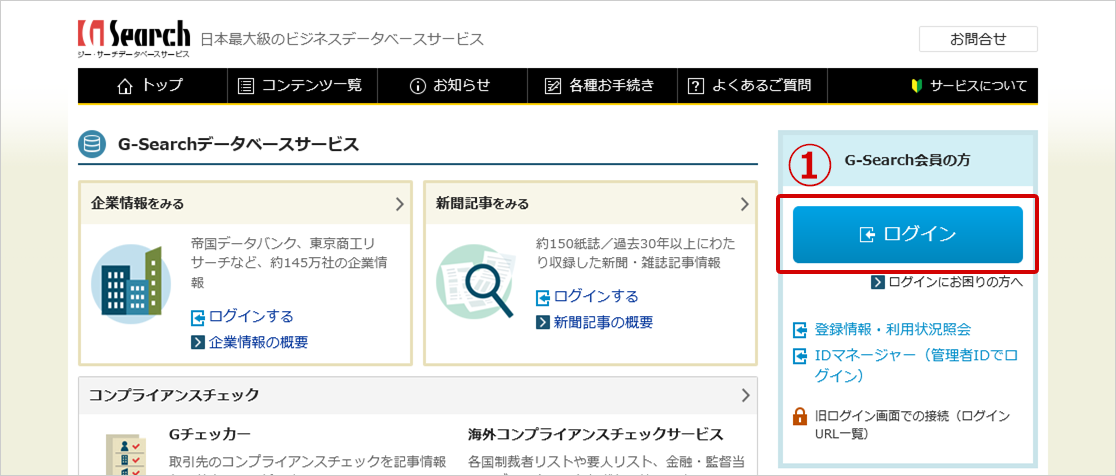Expand the 企業情報をみる chevron arrow
The image size is (1116, 476).
(x=399, y=204)
